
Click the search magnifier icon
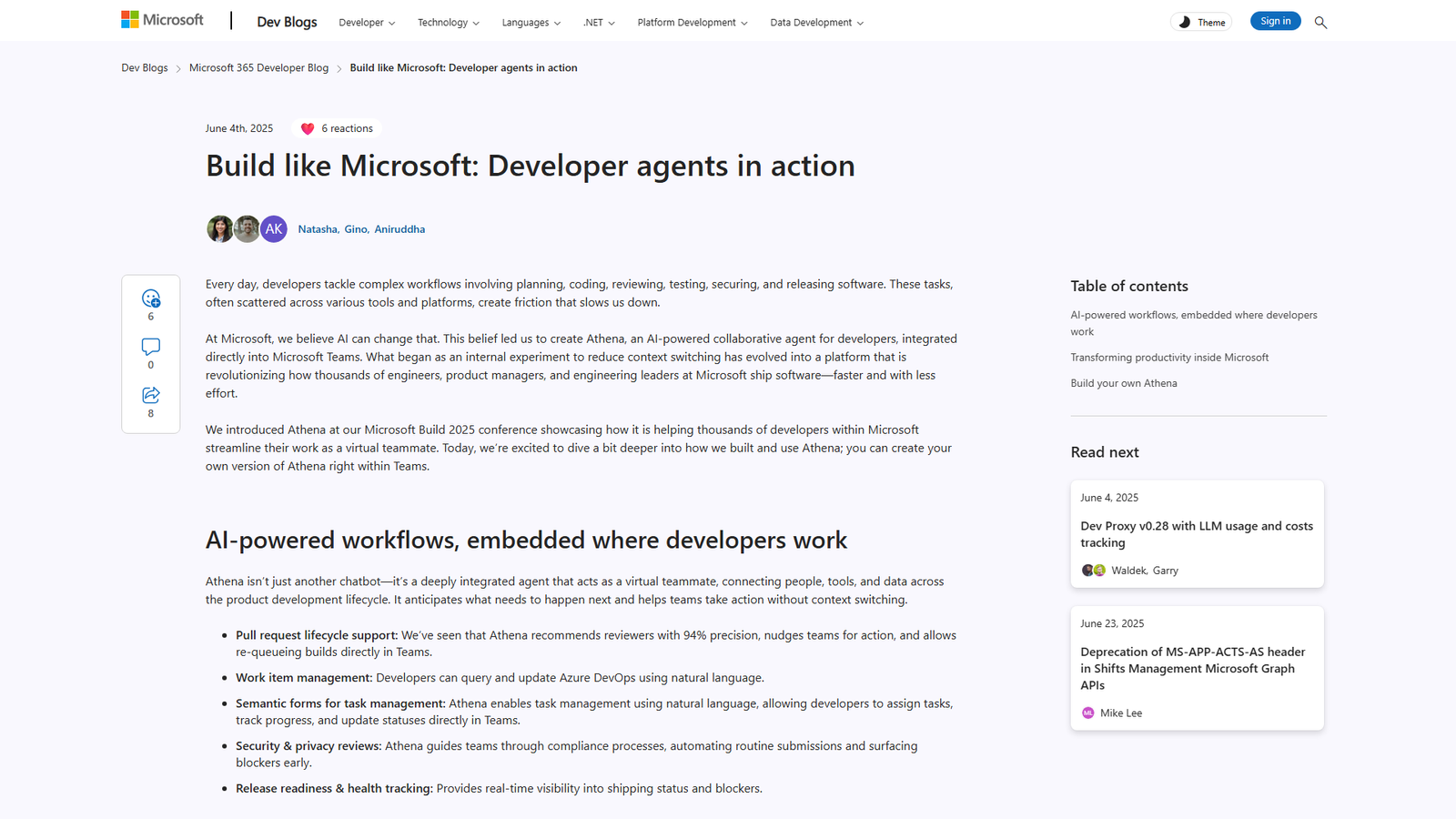1320,23
